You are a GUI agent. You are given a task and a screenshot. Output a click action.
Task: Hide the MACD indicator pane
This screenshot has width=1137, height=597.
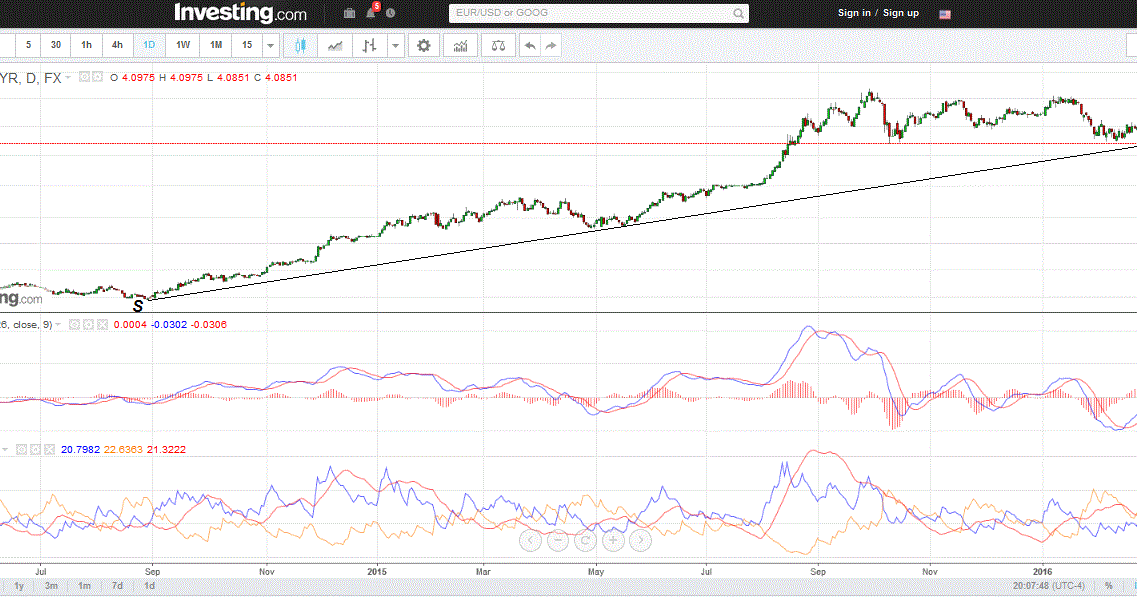click(73, 324)
